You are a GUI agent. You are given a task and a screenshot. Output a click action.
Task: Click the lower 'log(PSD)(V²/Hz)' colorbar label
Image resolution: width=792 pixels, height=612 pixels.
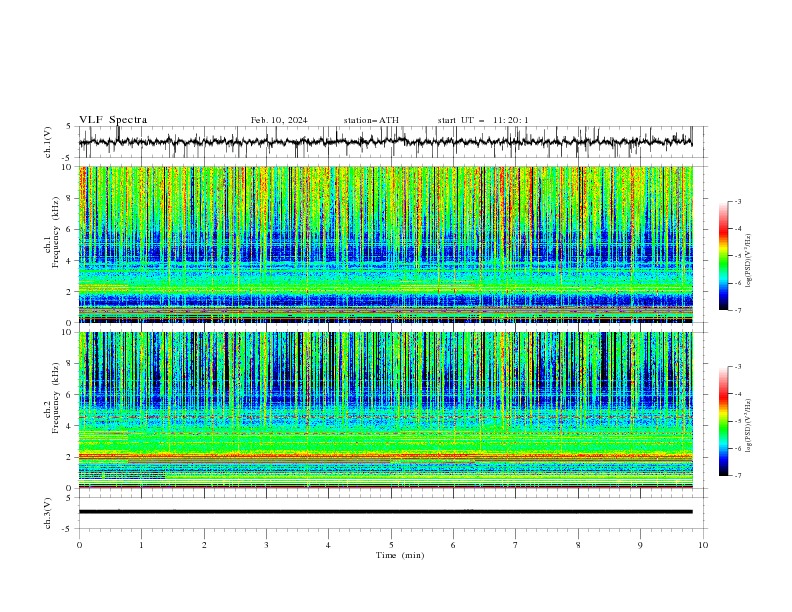(749, 426)
